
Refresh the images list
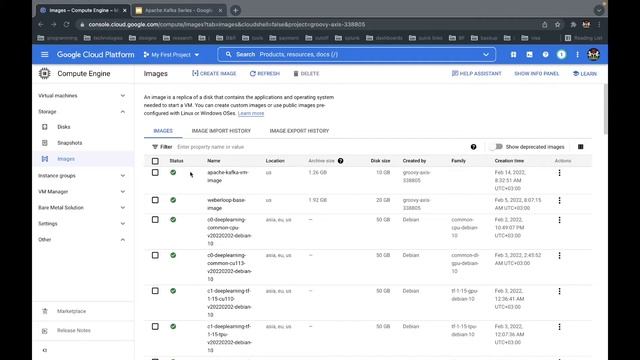(x=264, y=73)
